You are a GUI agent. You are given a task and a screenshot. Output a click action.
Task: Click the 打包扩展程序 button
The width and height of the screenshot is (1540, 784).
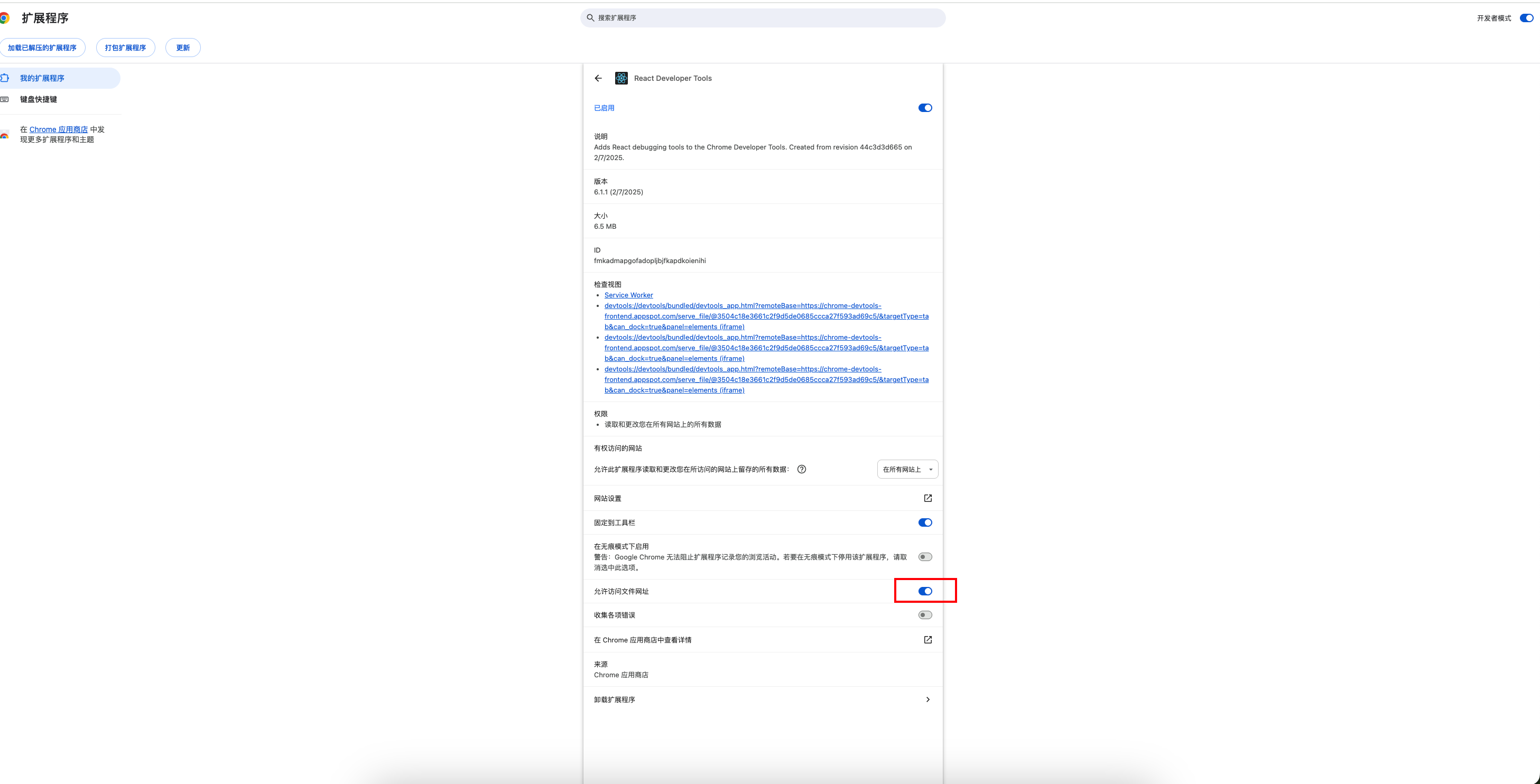click(126, 48)
